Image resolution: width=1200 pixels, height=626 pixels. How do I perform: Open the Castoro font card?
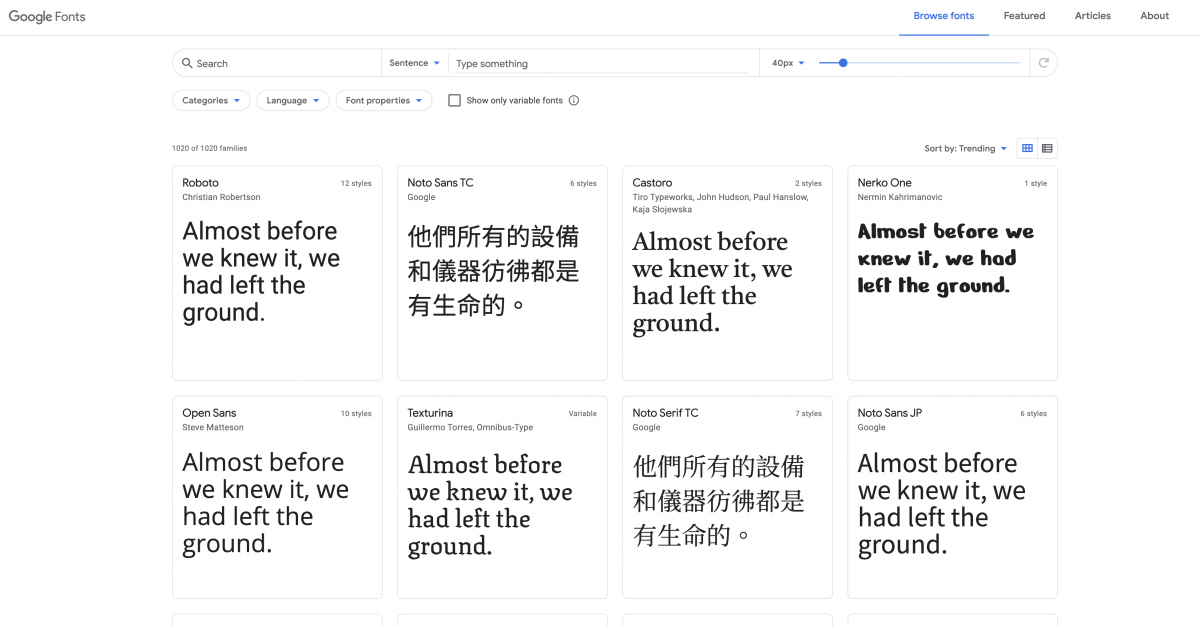pos(727,273)
